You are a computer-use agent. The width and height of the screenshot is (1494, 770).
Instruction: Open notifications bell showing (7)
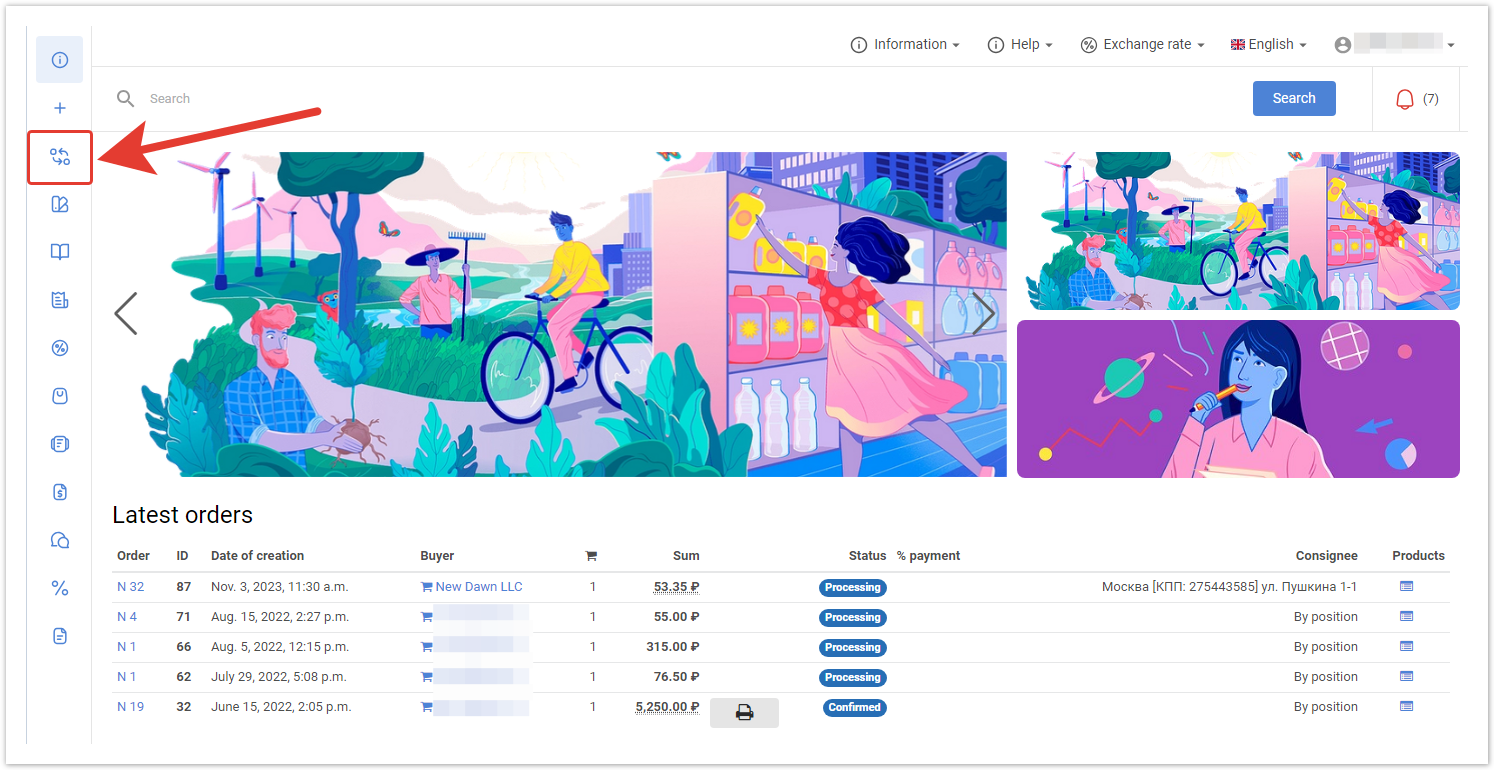coord(1417,99)
